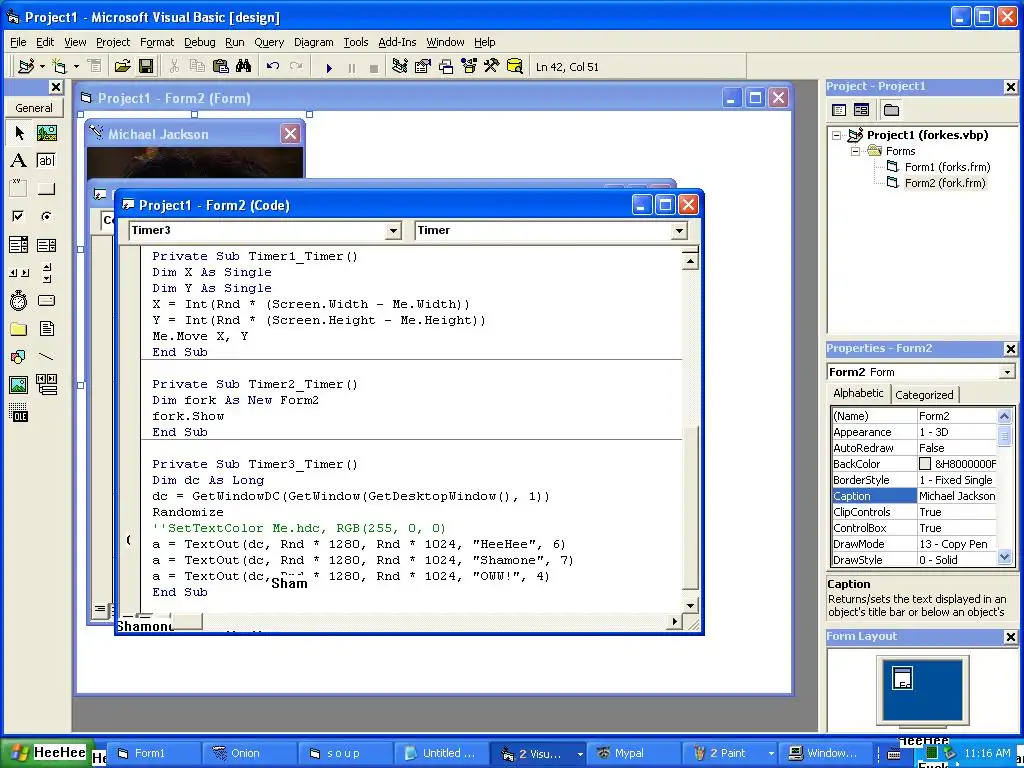The width and height of the screenshot is (1024, 768).
Task: Click the Paste toolbar icon
Action: (x=221, y=67)
